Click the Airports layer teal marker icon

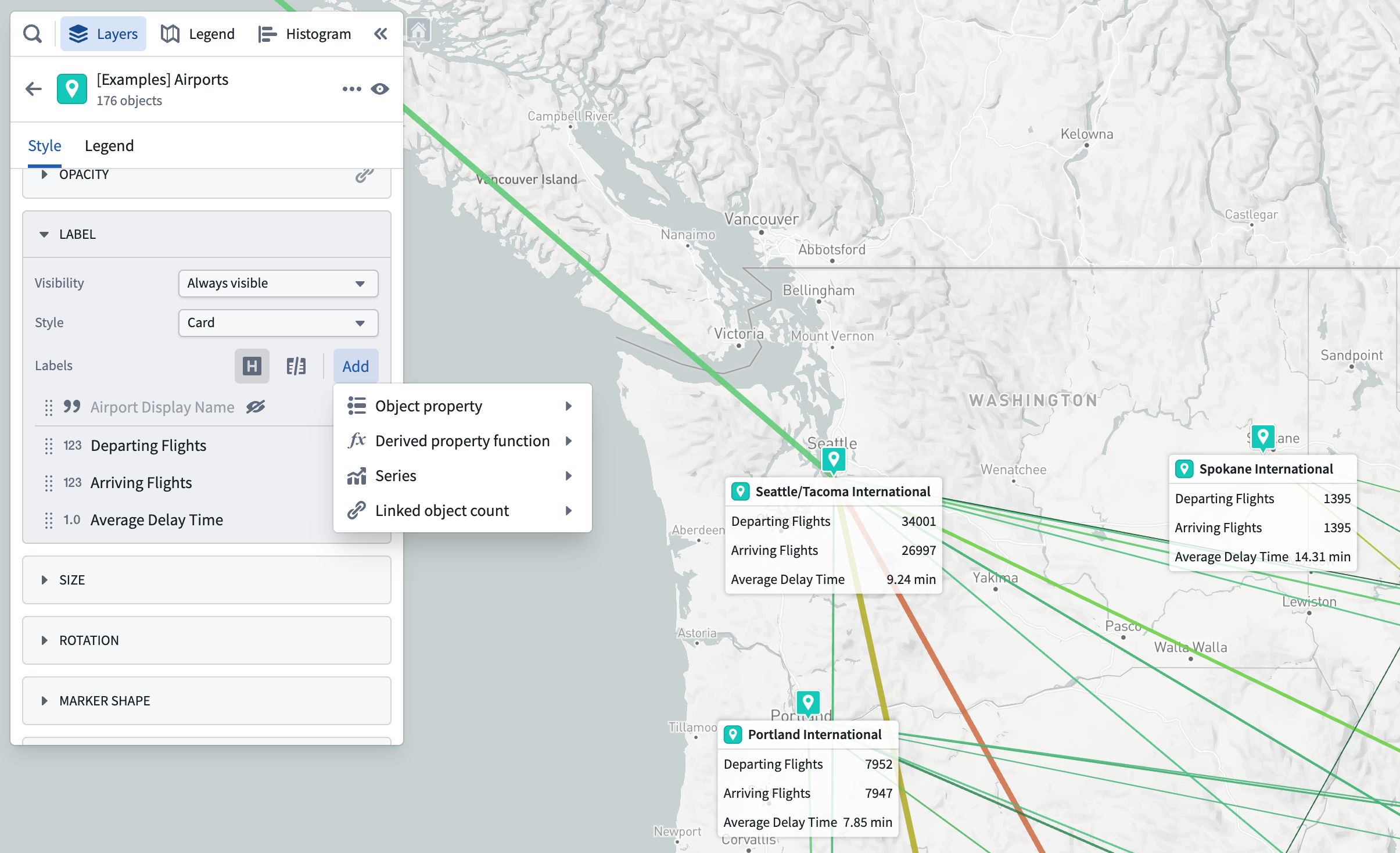72,89
